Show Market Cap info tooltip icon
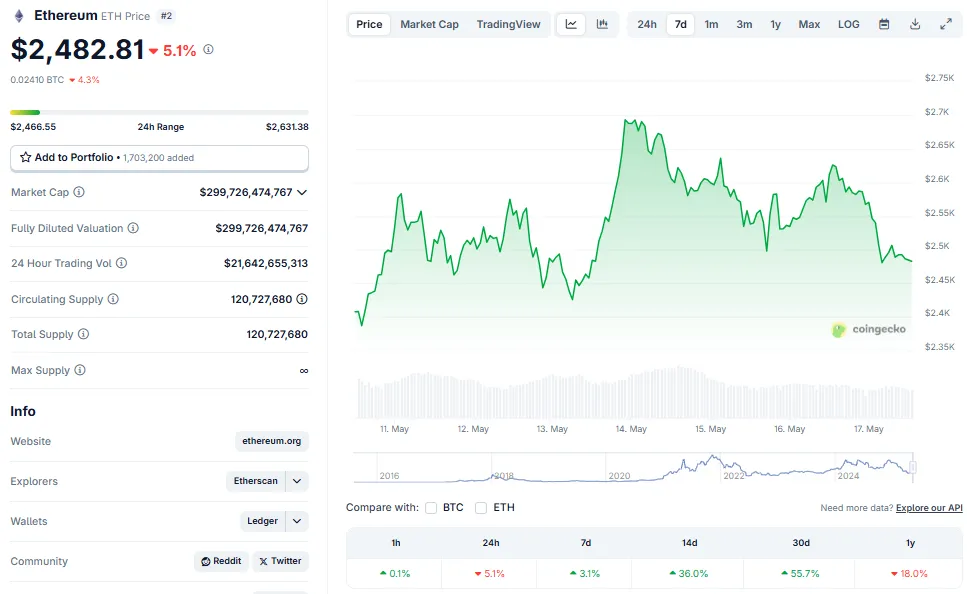The image size is (967, 594). [79, 192]
